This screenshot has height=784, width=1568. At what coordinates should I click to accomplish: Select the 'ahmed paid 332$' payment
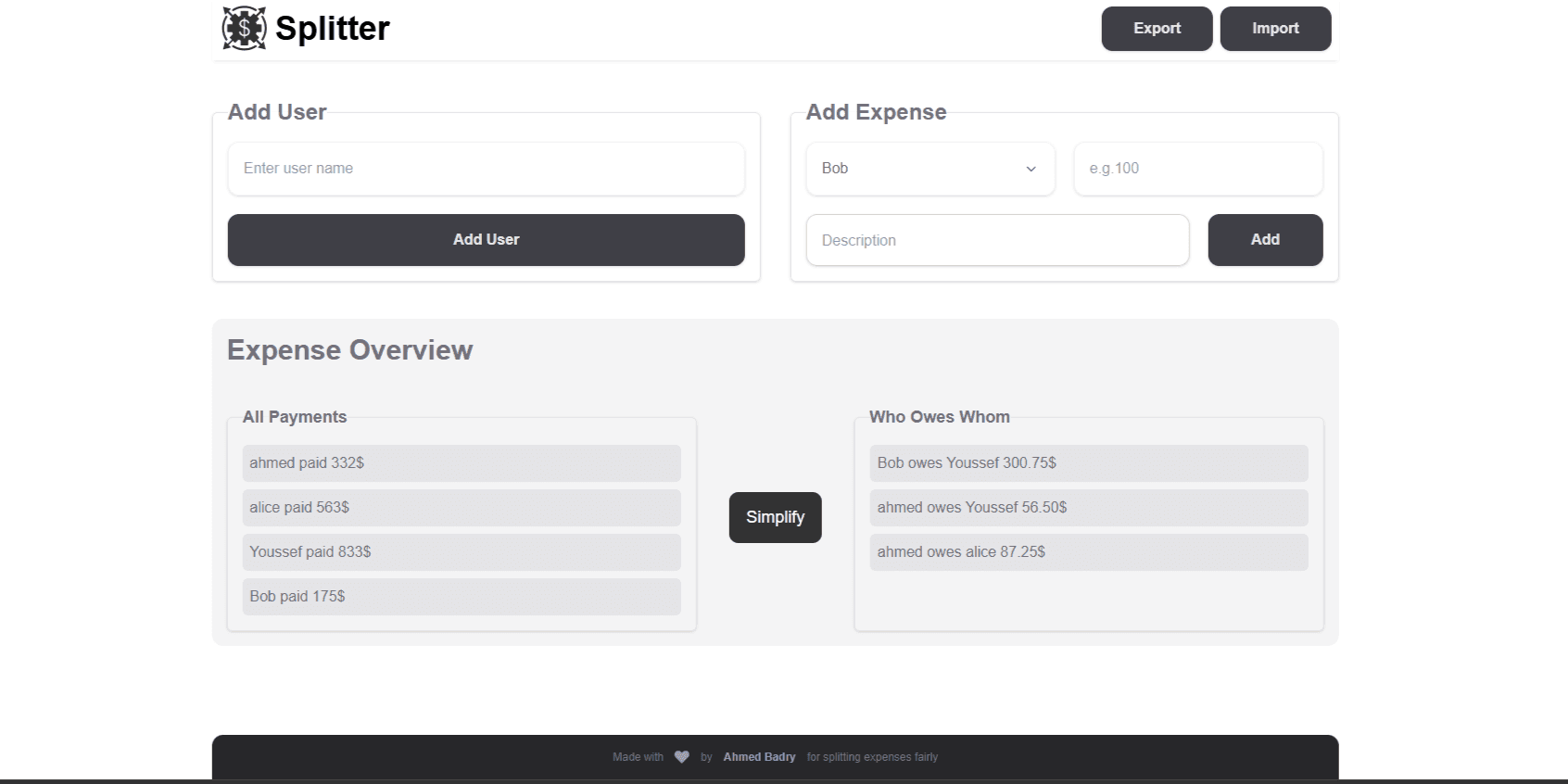point(462,463)
